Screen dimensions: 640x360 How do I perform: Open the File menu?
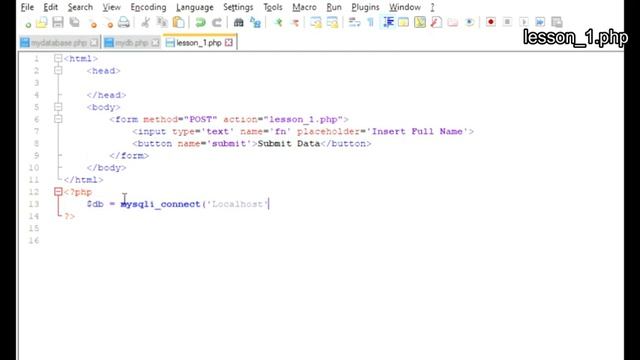pyautogui.click(x=27, y=7)
